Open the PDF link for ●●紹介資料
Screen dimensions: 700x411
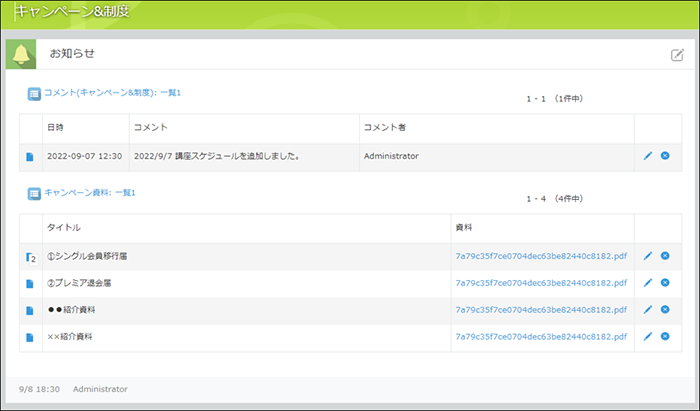(x=541, y=310)
